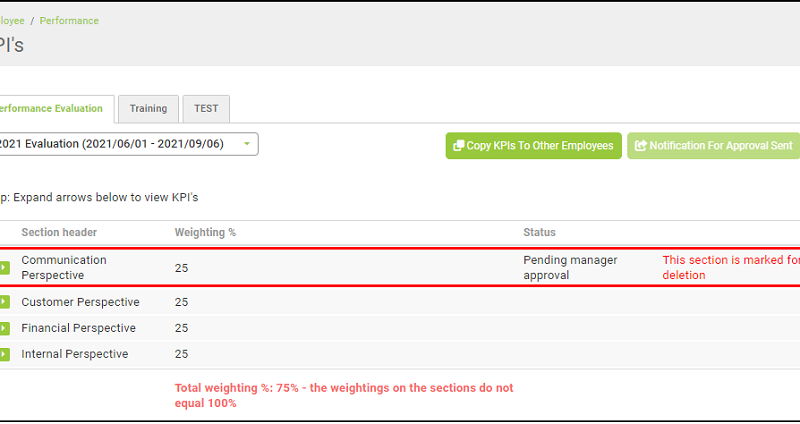The image size is (800, 424).
Task: Click Copy KPIs To Other Employees button
Action: pyautogui.click(x=534, y=146)
